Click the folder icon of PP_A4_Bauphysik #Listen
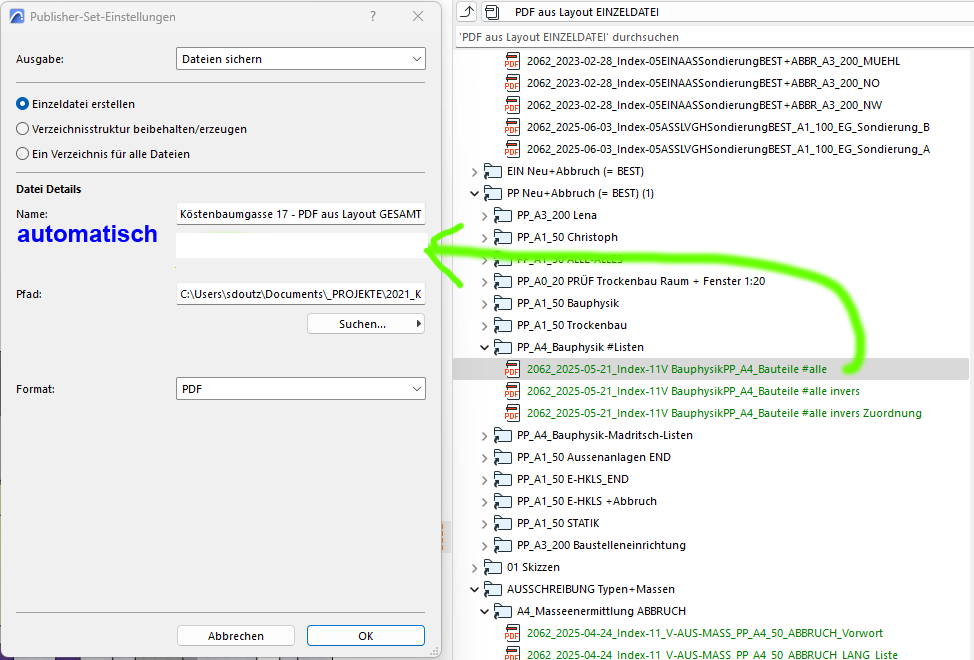This screenshot has height=660, width=974. 503,347
